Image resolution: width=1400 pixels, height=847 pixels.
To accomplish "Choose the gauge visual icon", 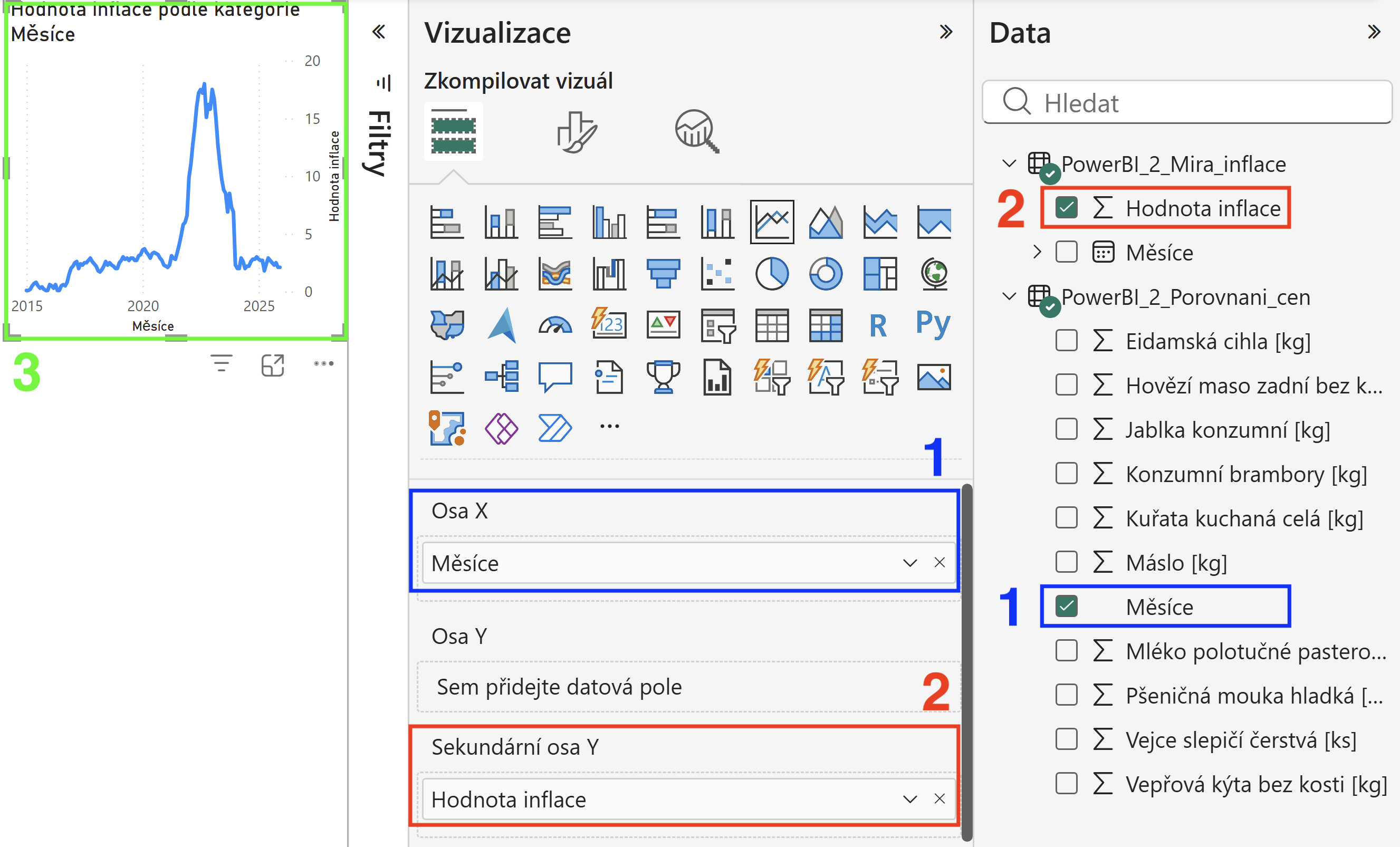I will click(x=555, y=325).
